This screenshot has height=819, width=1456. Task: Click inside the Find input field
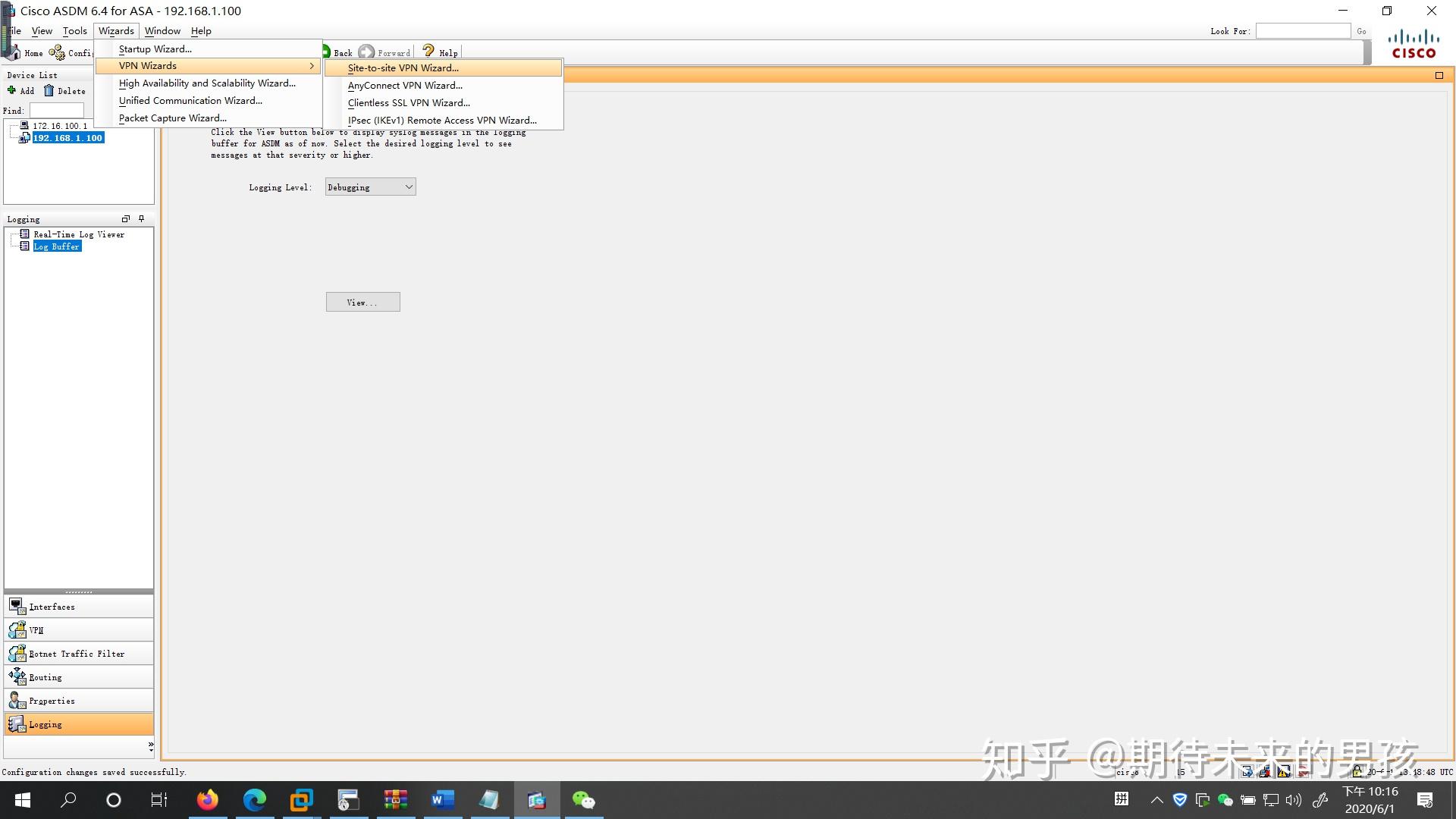[x=58, y=110]
